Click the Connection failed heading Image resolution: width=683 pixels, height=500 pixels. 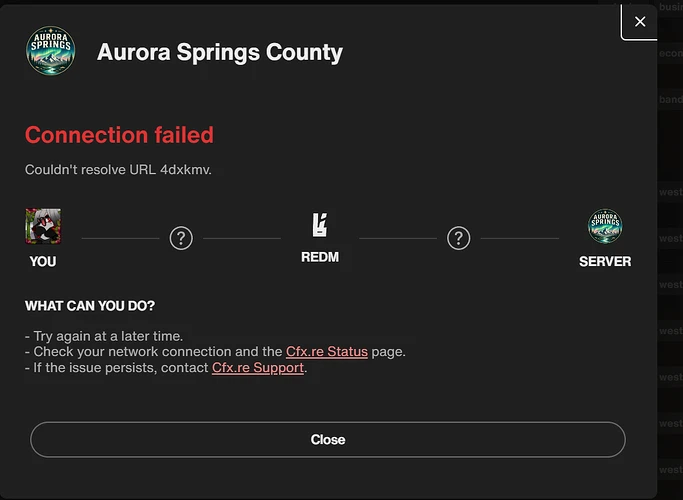pyautogui.click(x=119, y=135)
